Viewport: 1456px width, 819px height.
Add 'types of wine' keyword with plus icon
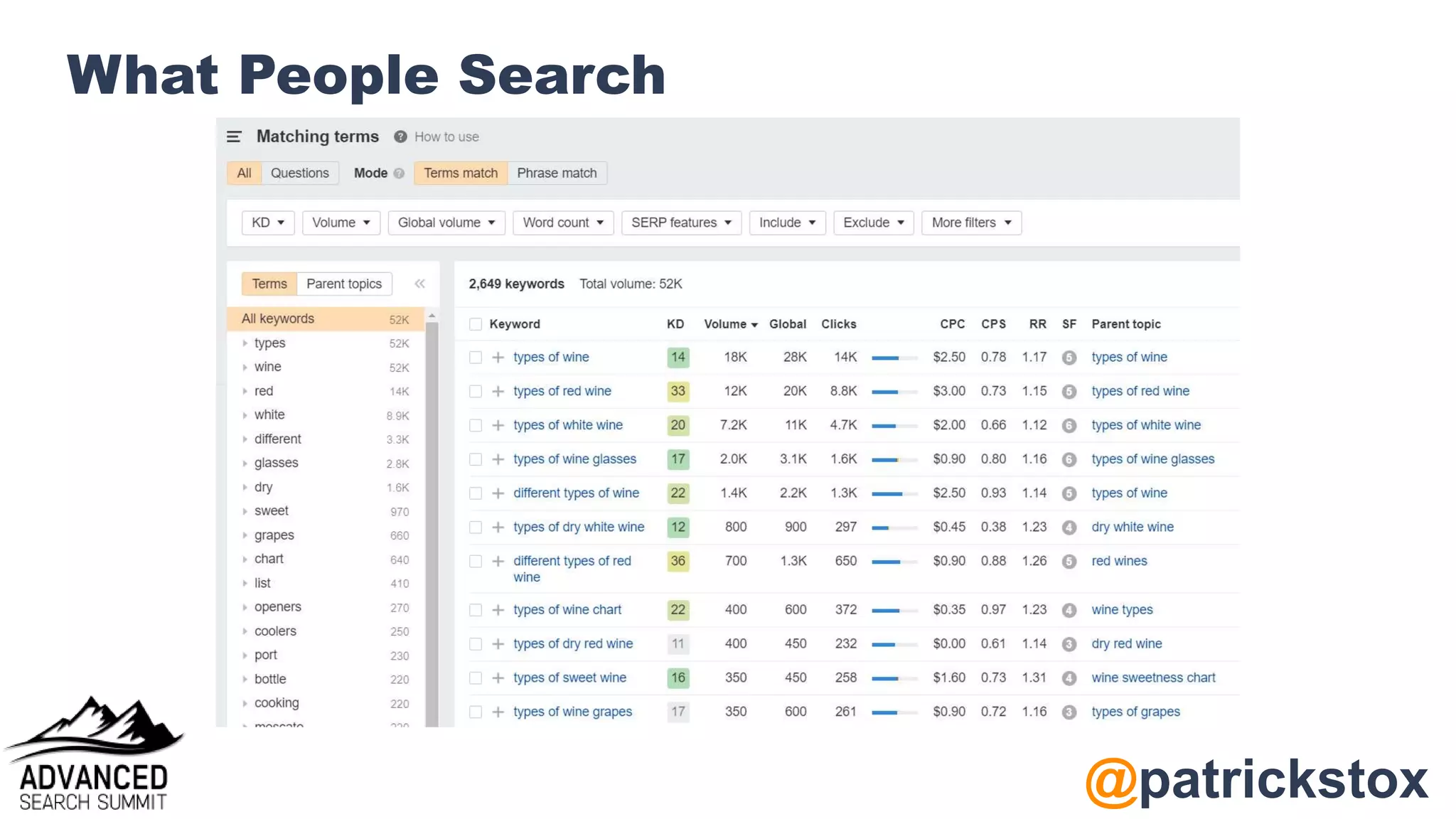(x=498, y=358)
